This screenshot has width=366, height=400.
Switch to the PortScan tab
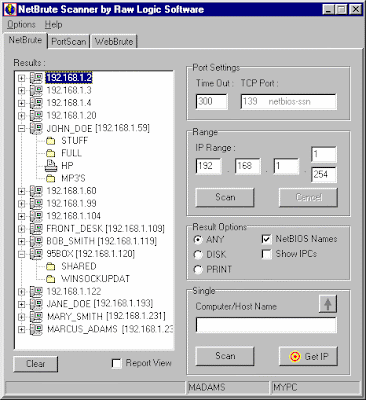69,42
